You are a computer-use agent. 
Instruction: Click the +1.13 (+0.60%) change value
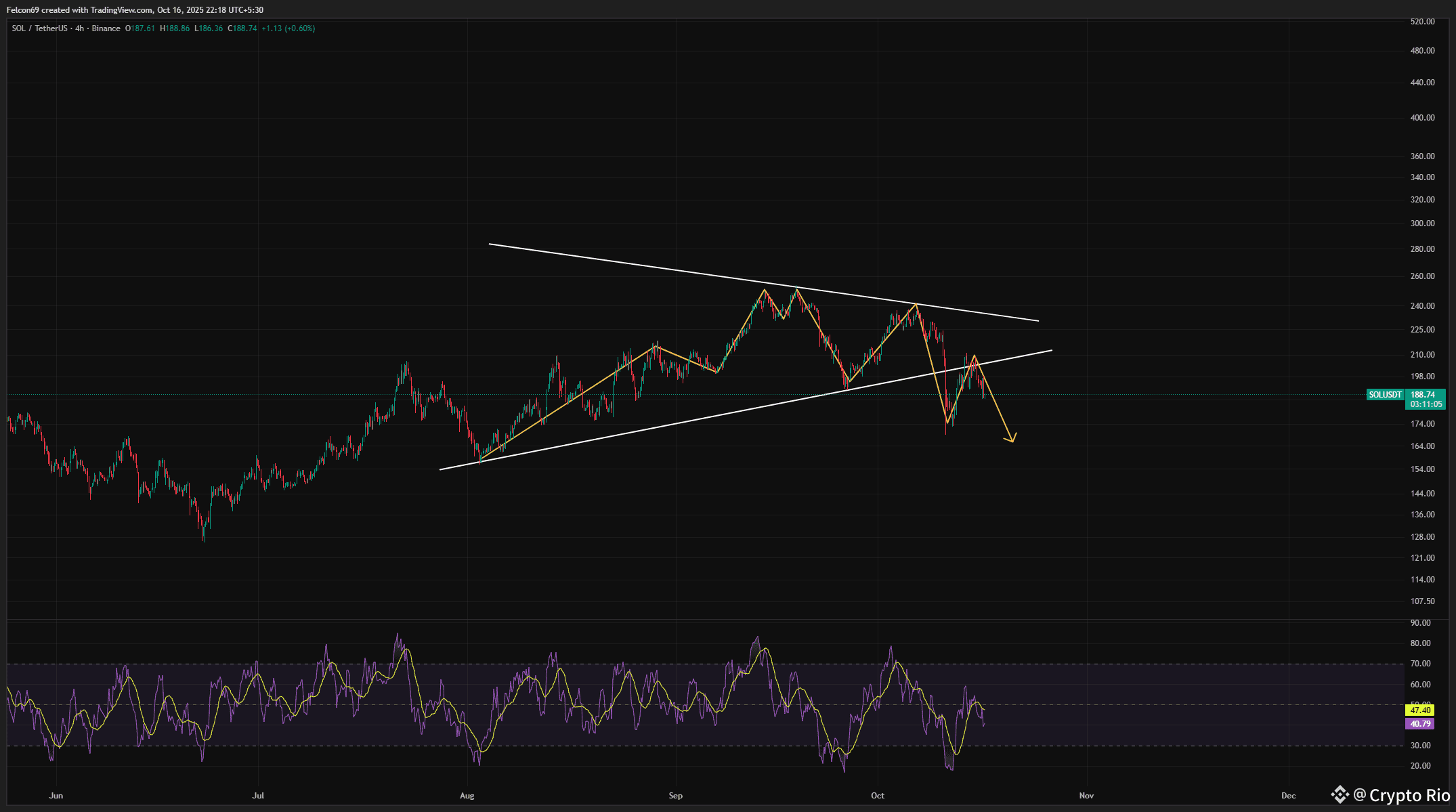288,28
